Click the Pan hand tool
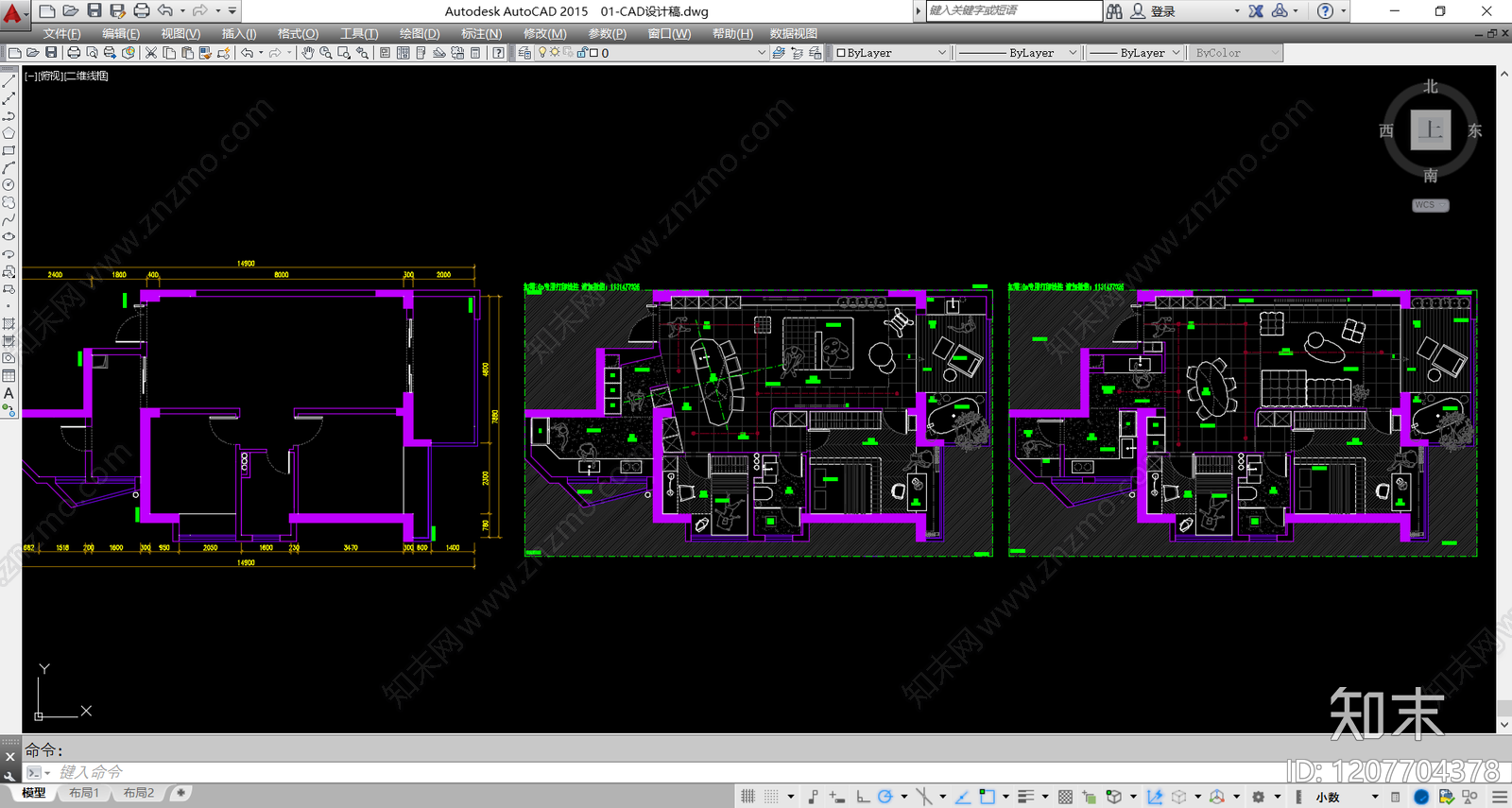This screenshot has height=808, width=1512. pyautogui.click(x=308, y=53)
